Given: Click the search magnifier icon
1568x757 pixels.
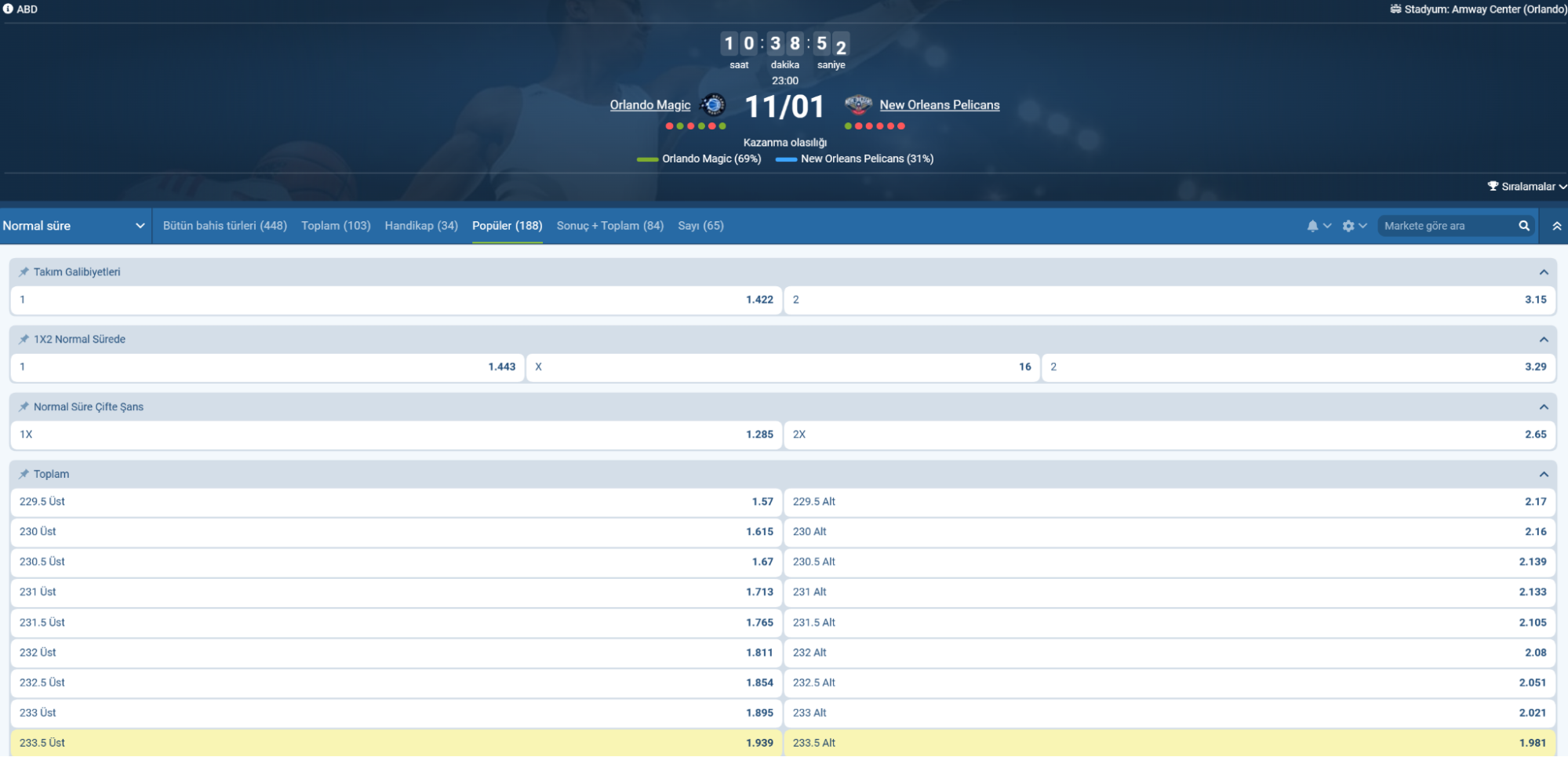Looking at the screenshot, I should (1524, 225).
